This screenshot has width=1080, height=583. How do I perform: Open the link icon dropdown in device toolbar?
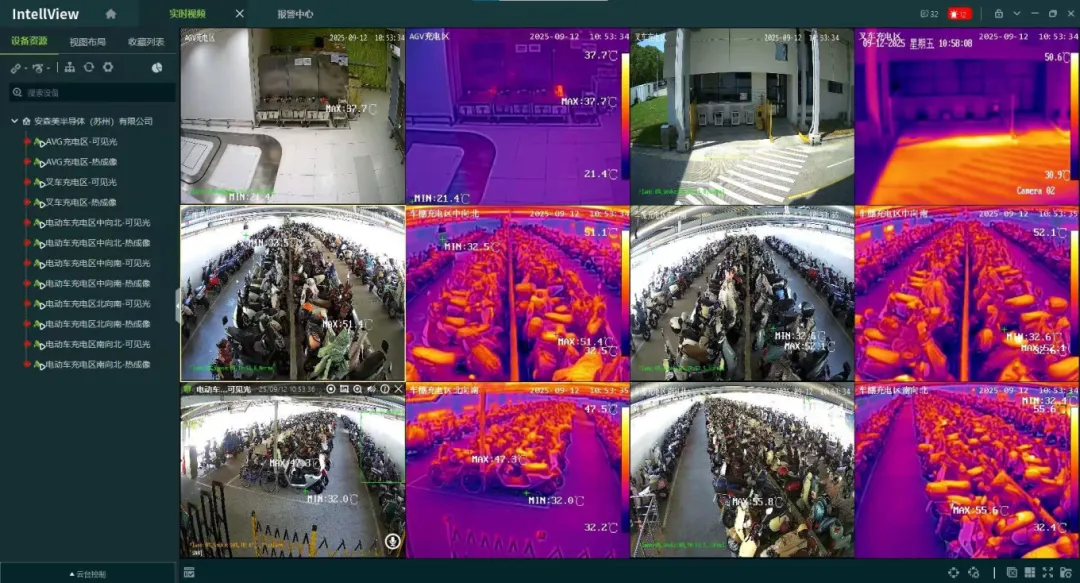click(17, 68)
